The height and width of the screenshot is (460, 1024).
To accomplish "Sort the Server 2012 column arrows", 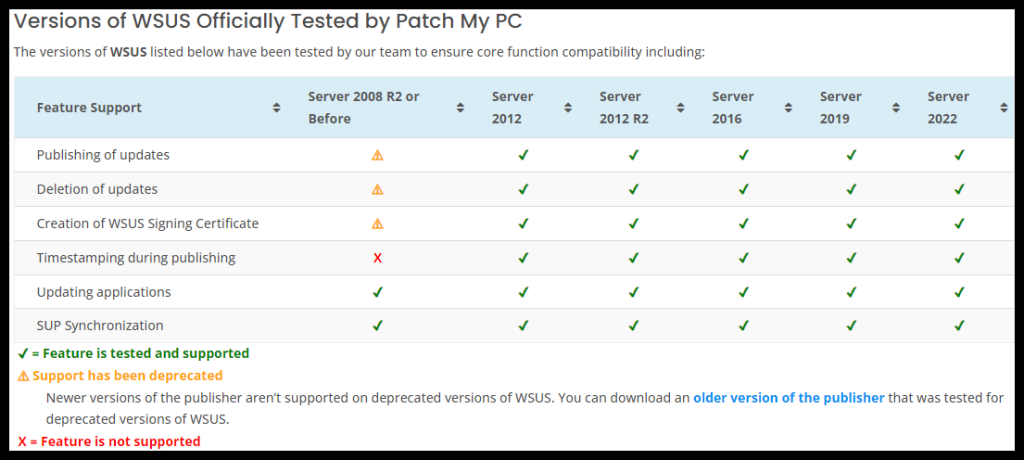I will point(568,108).
